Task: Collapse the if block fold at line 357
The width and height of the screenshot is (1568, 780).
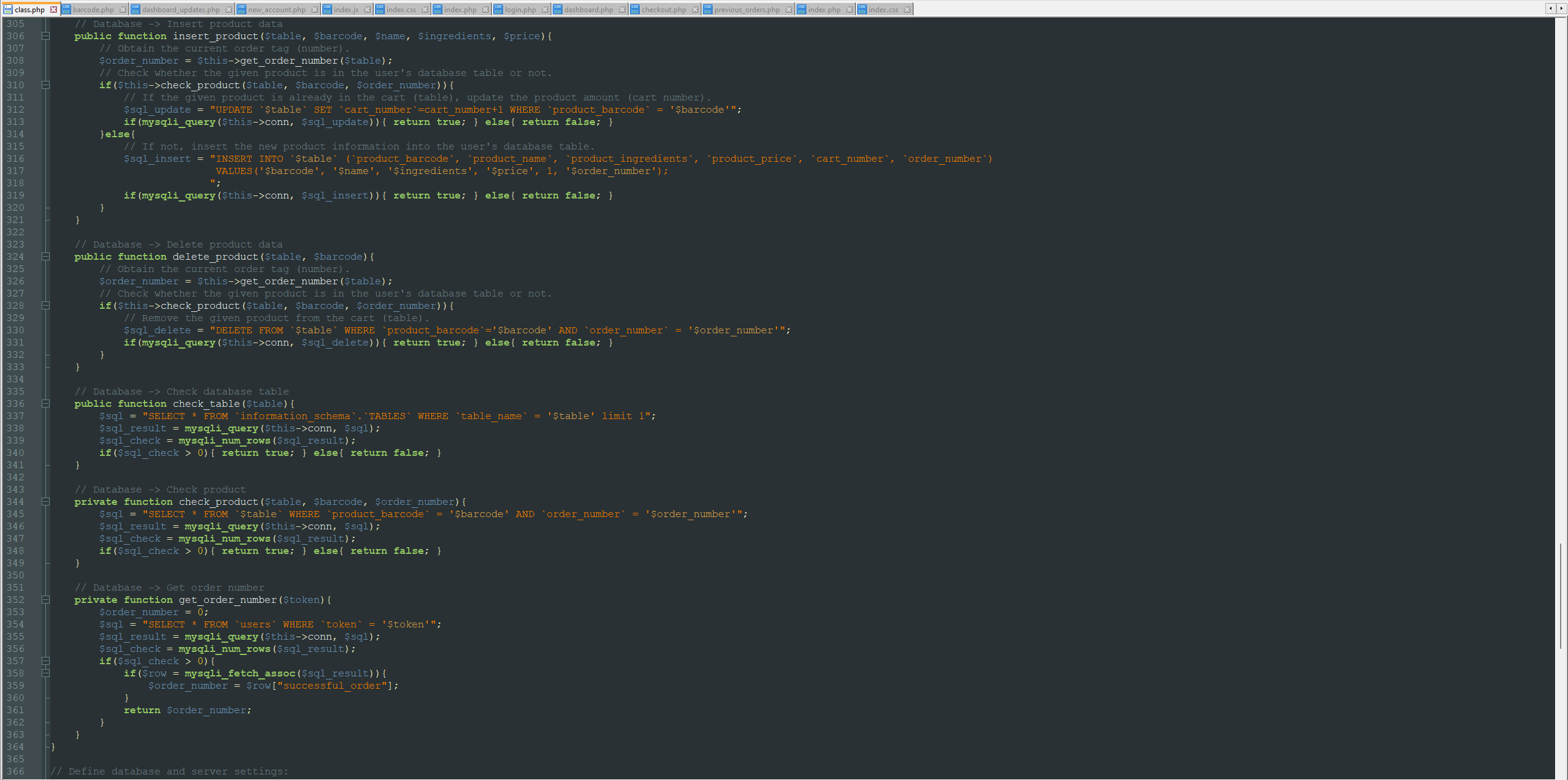Action: [46, 661]
